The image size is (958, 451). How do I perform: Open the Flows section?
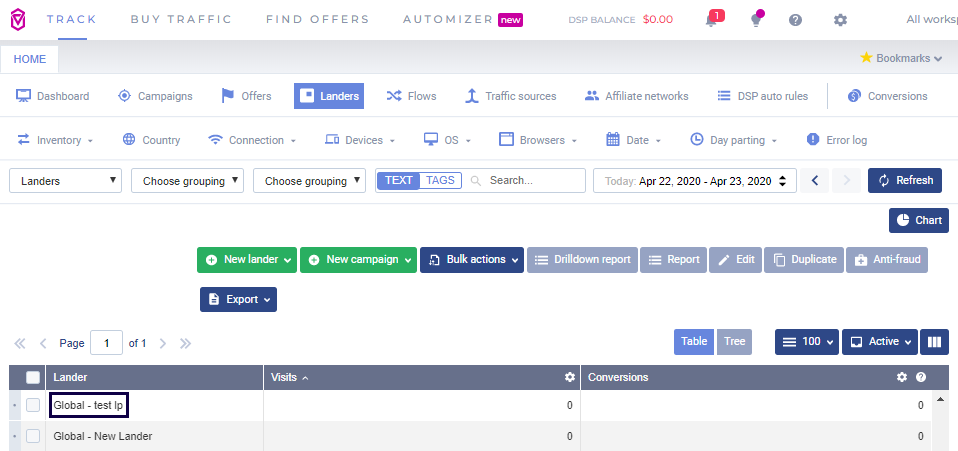tap(411, 96)
